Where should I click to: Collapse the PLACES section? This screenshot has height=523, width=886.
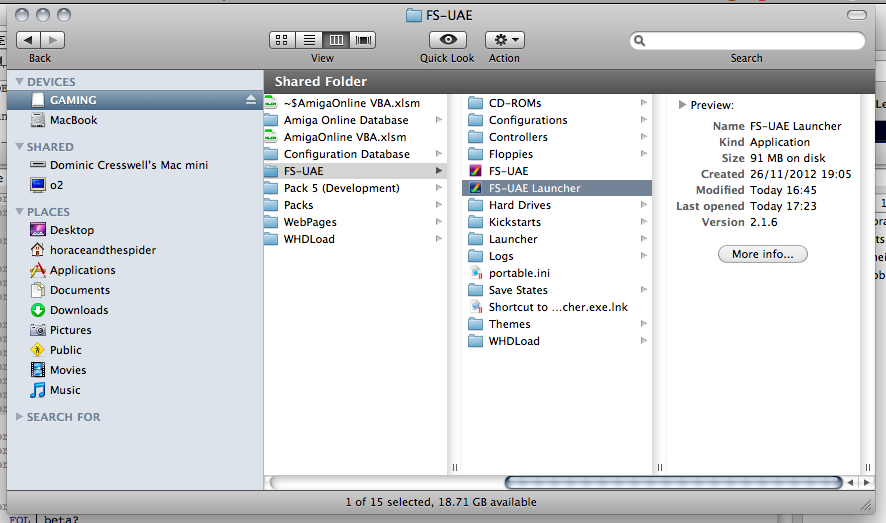tap(19, 212)
